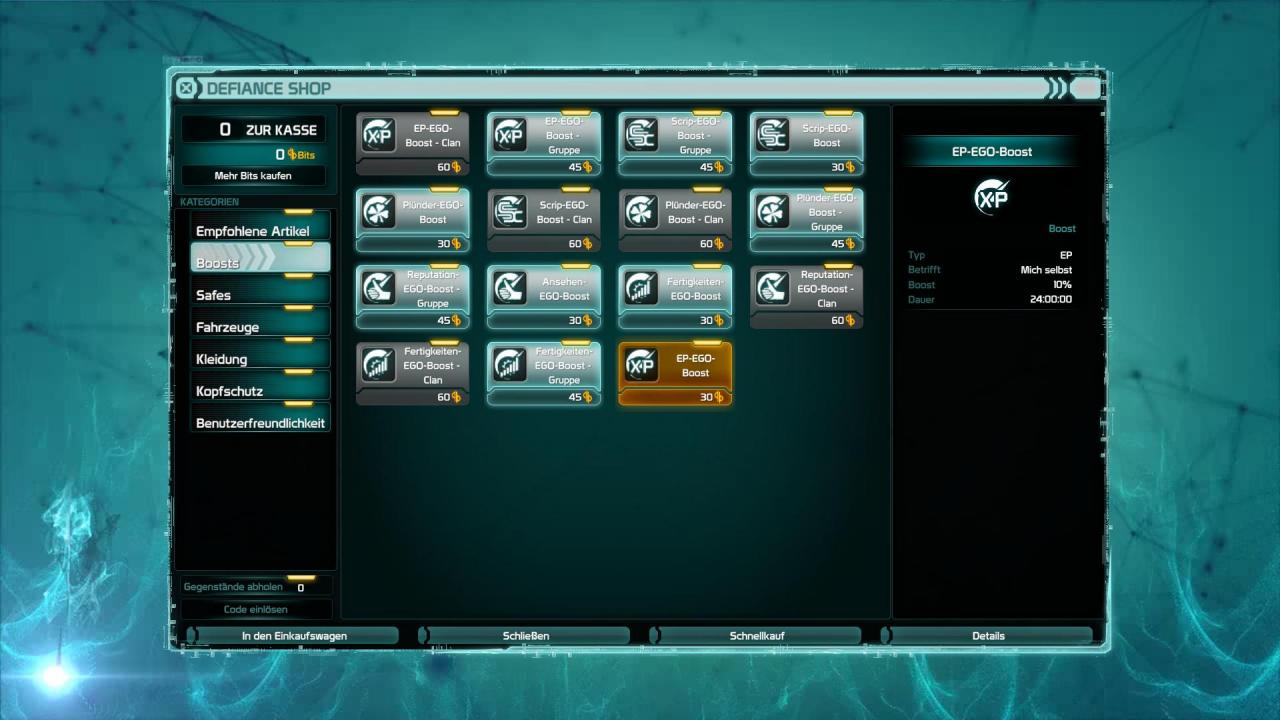Click the arrows icon at title bar right
Viewport: 1280px width, 720px height.
click(1056, 88)
